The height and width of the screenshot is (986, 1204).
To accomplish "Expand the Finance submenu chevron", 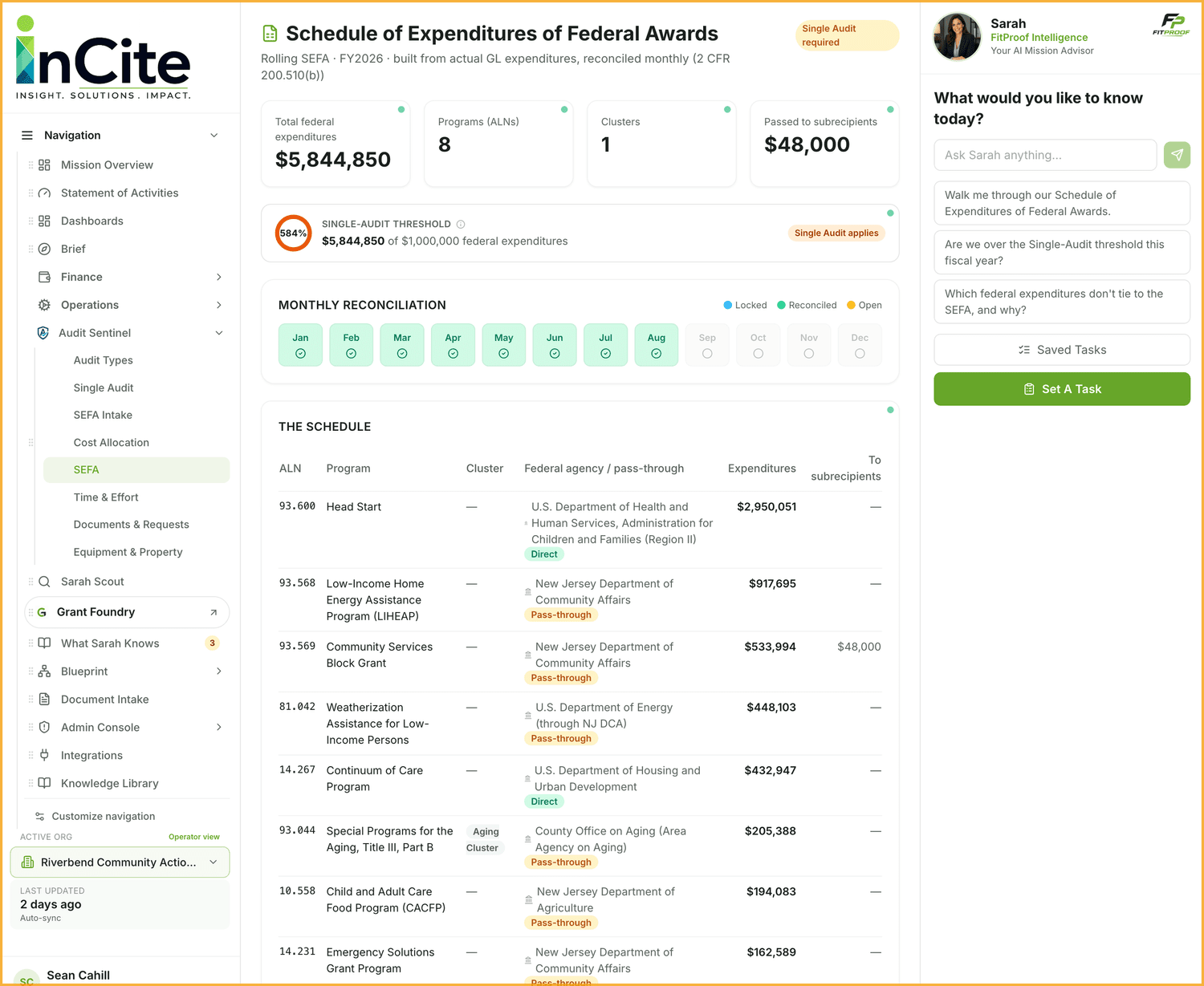I will [219, 277].
